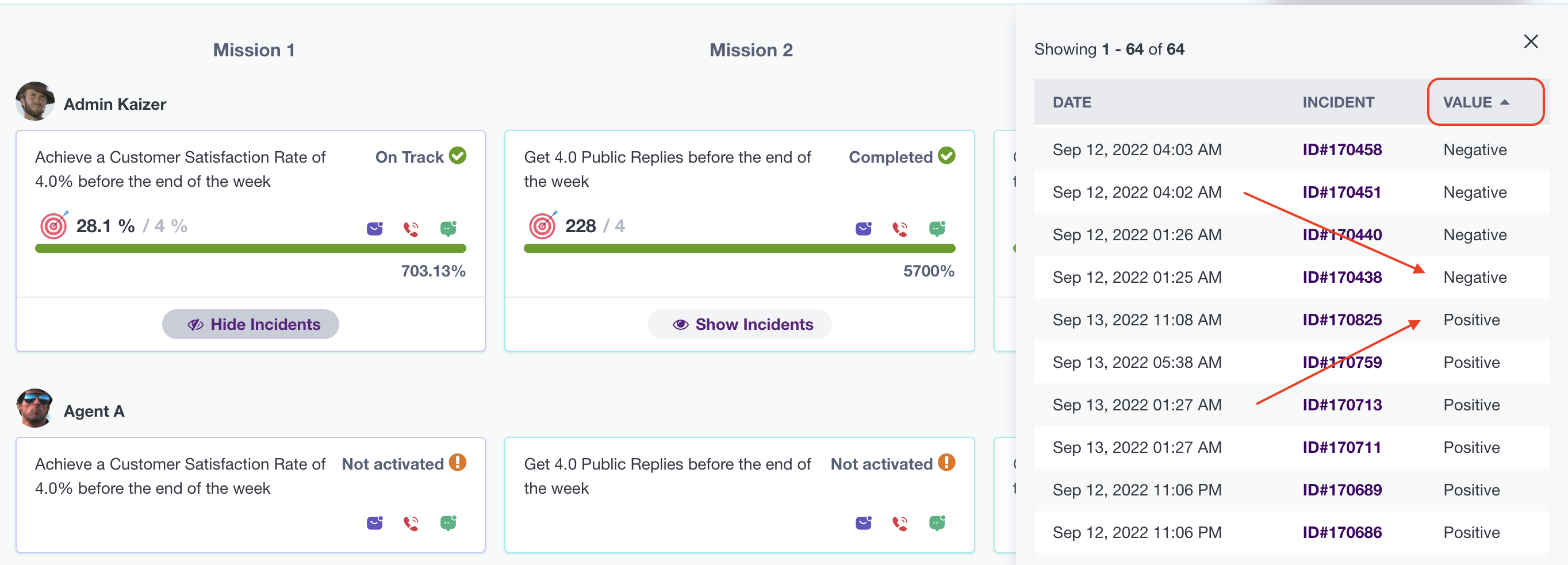Click Completed status checkmark on Mission 2
This screenshot has width=1568, height=565.
[x=946, y=156]
